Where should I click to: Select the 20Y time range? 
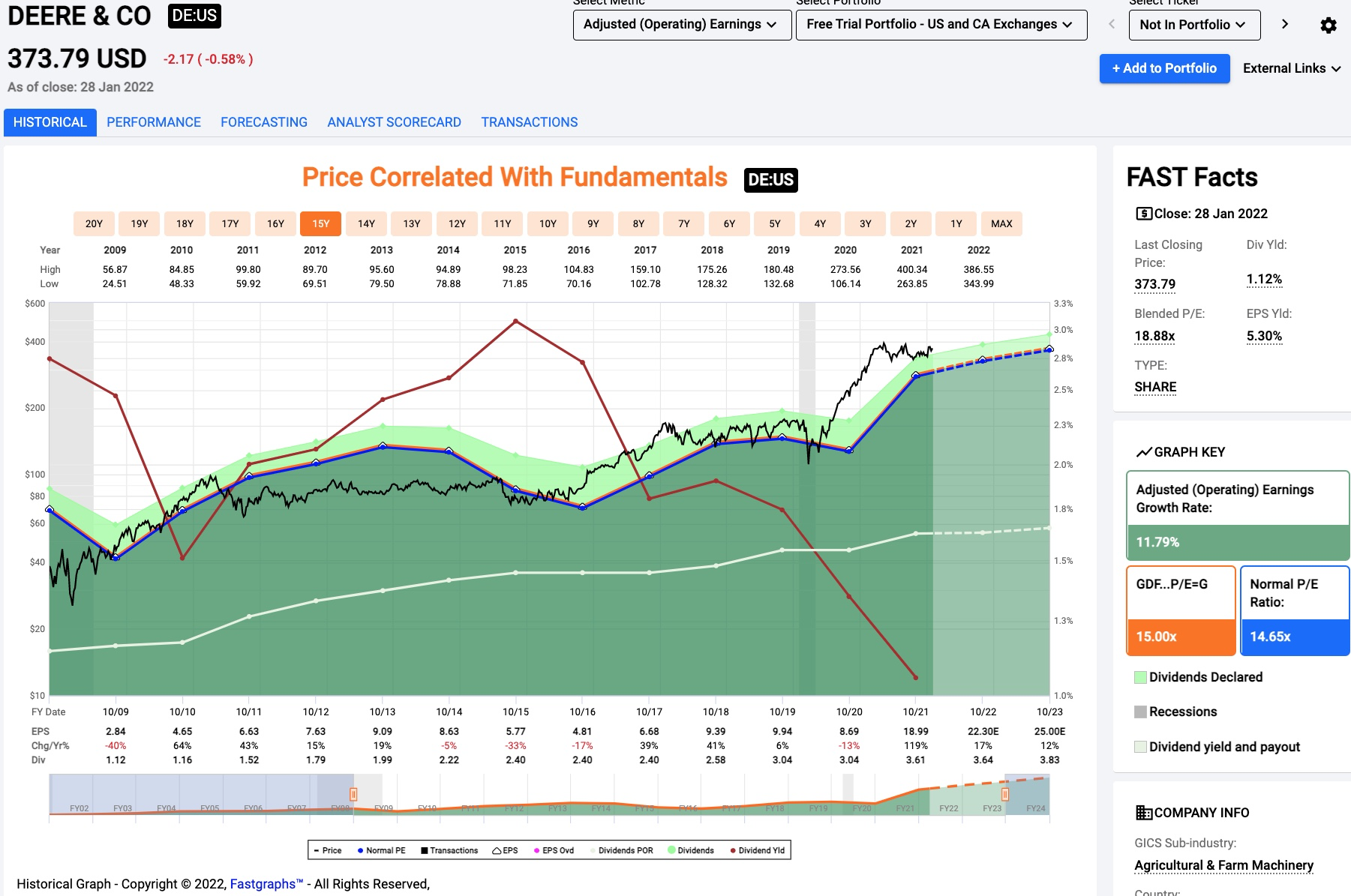[x=94, y=223]
